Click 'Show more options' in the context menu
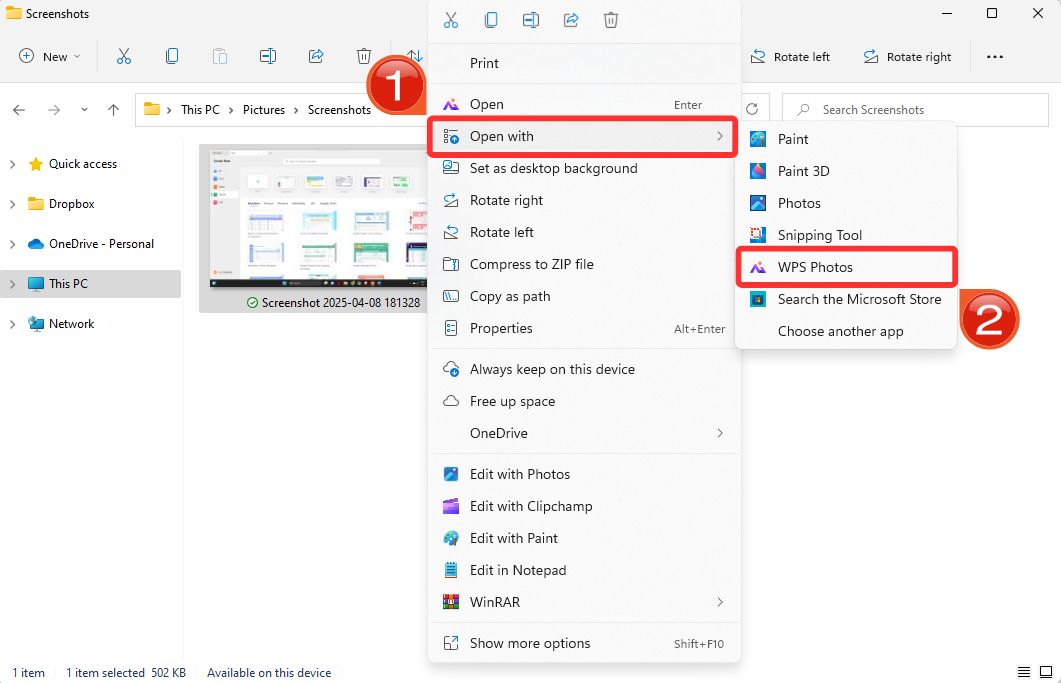The height and width of the screenshot is (683, 1061). pos(531,643)
